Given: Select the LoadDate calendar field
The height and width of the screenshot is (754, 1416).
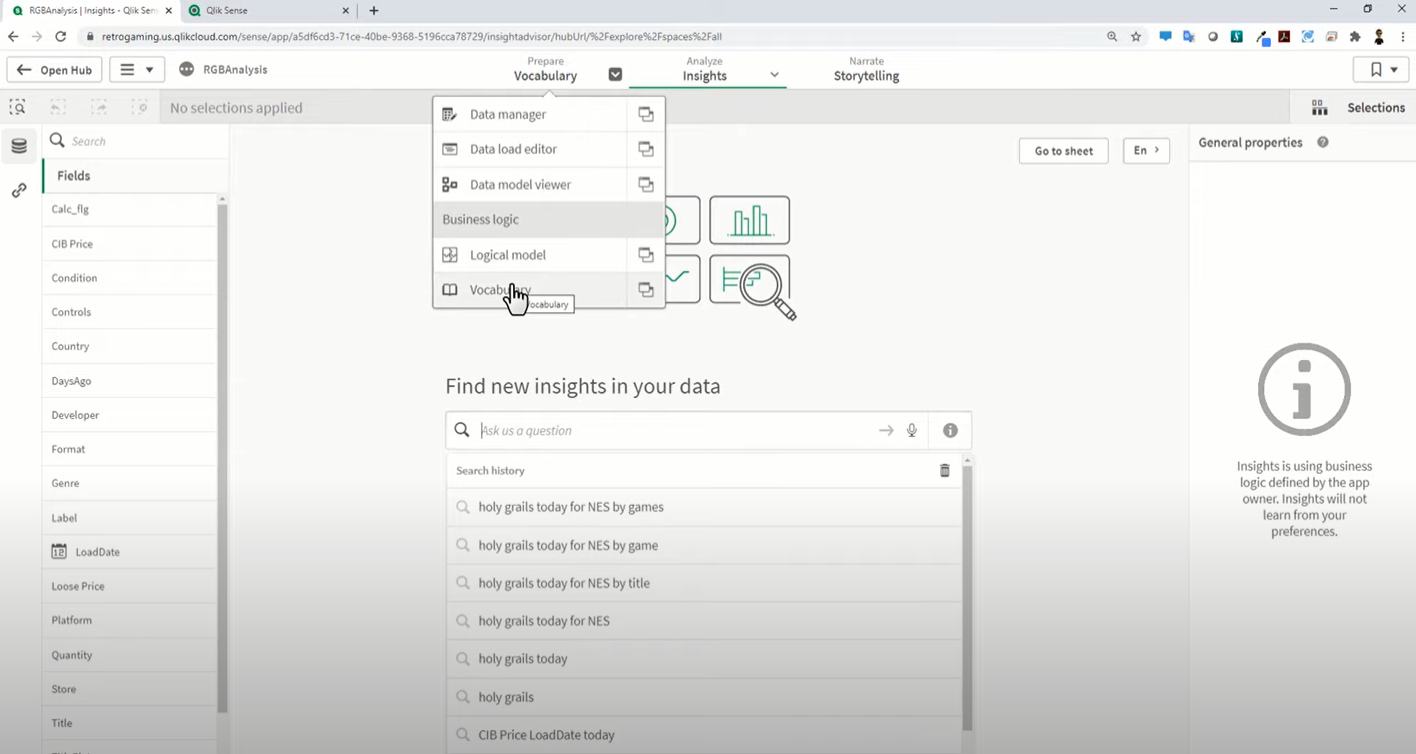Looking at the screenshot, I should click(129, 552).
